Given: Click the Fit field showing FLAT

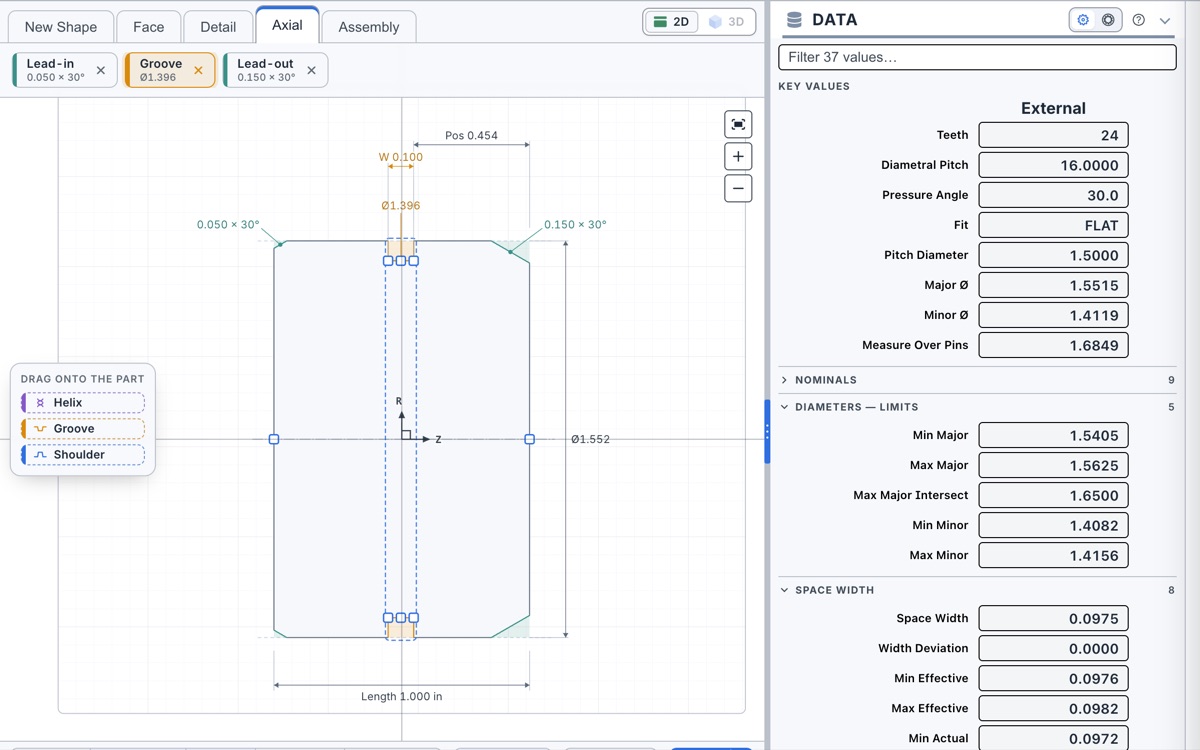Looking at the screenshot, I should [1053, 225].
